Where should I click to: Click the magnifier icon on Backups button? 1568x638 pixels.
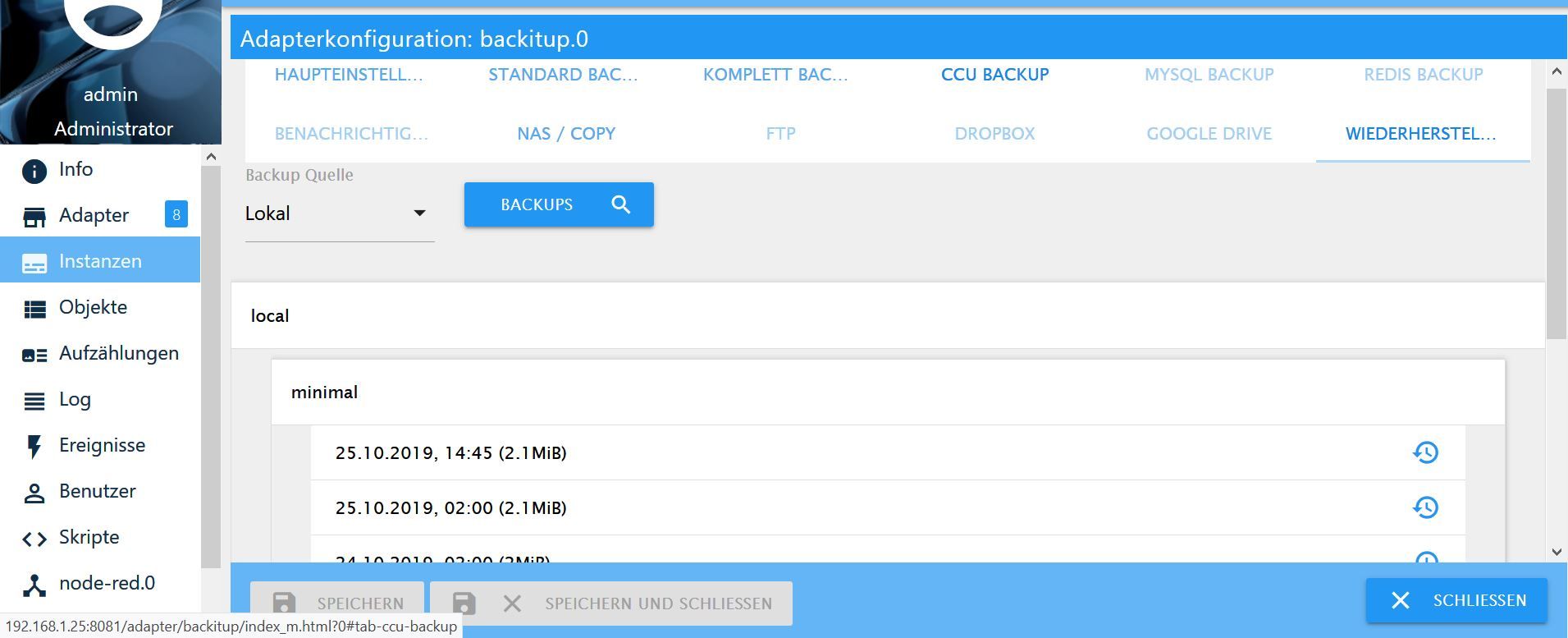621,204
